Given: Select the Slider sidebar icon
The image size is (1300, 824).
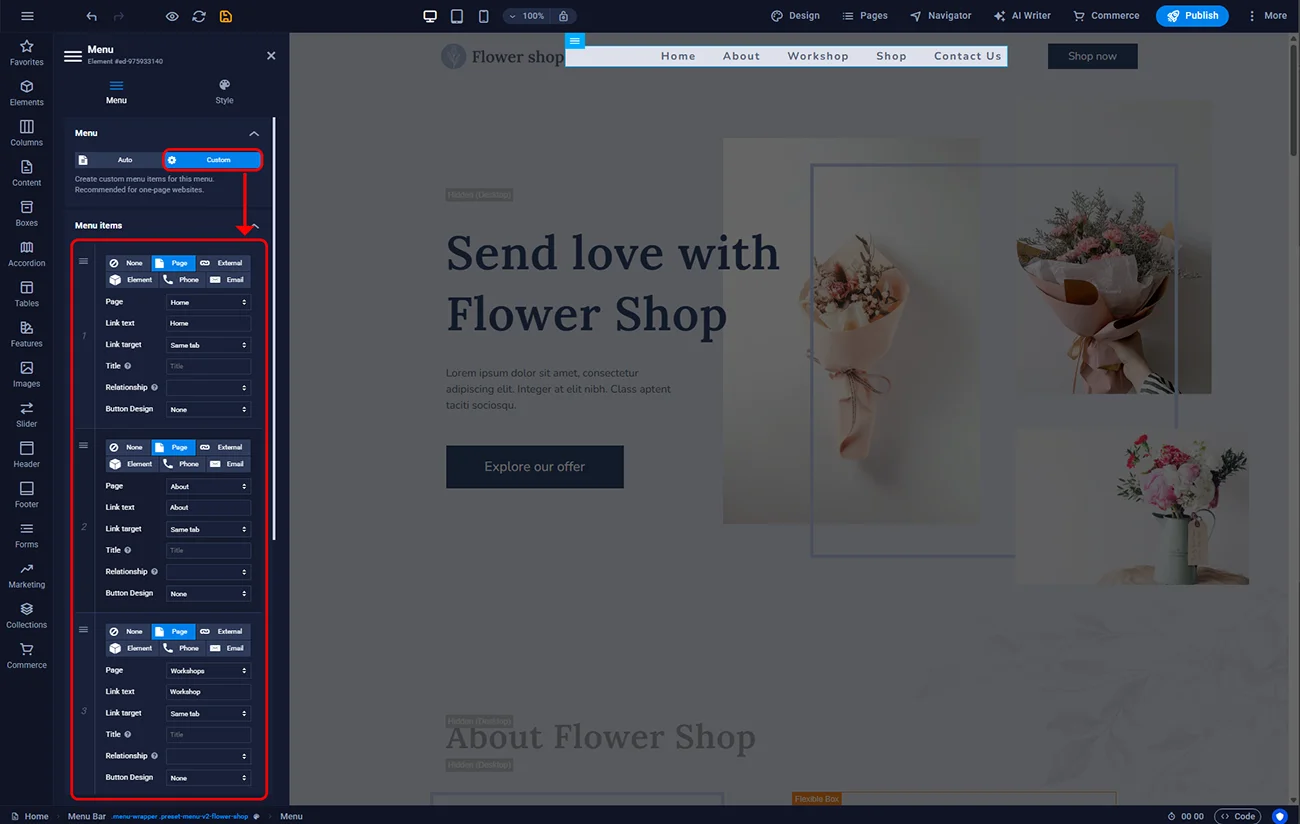Looking at the screenshot, I should (27, 414).
